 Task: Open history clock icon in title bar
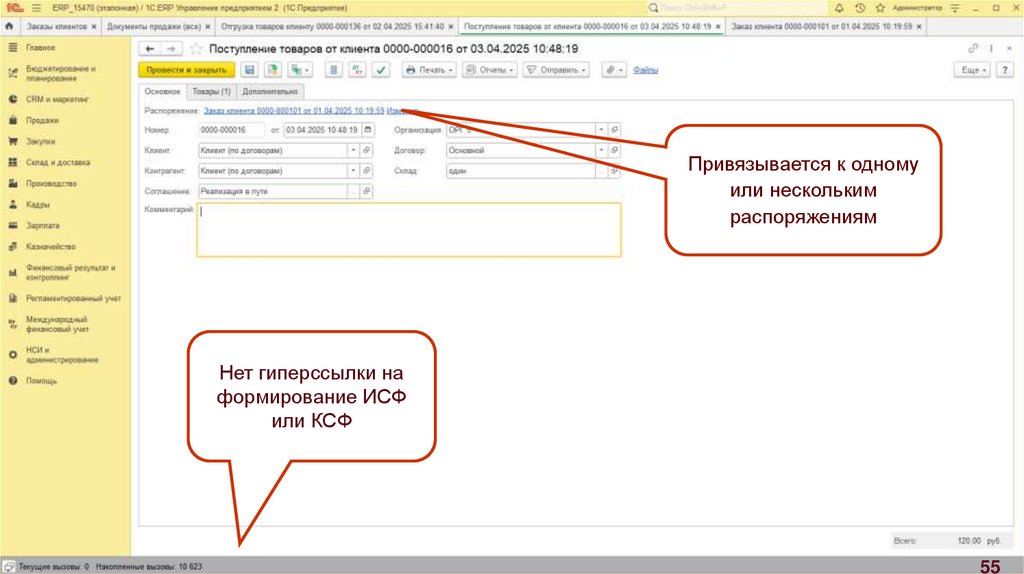point(860,8)
